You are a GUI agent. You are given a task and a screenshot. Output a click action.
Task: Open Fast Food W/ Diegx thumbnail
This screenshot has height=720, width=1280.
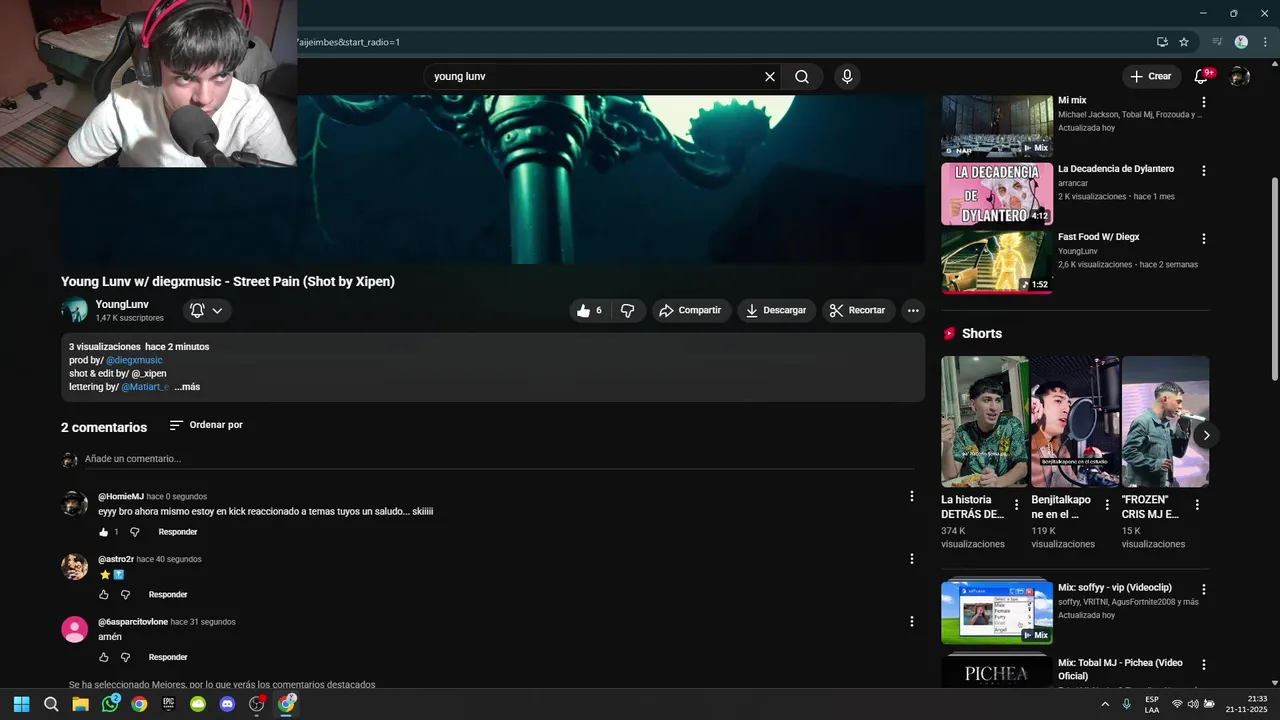click(x=997, y=263)
